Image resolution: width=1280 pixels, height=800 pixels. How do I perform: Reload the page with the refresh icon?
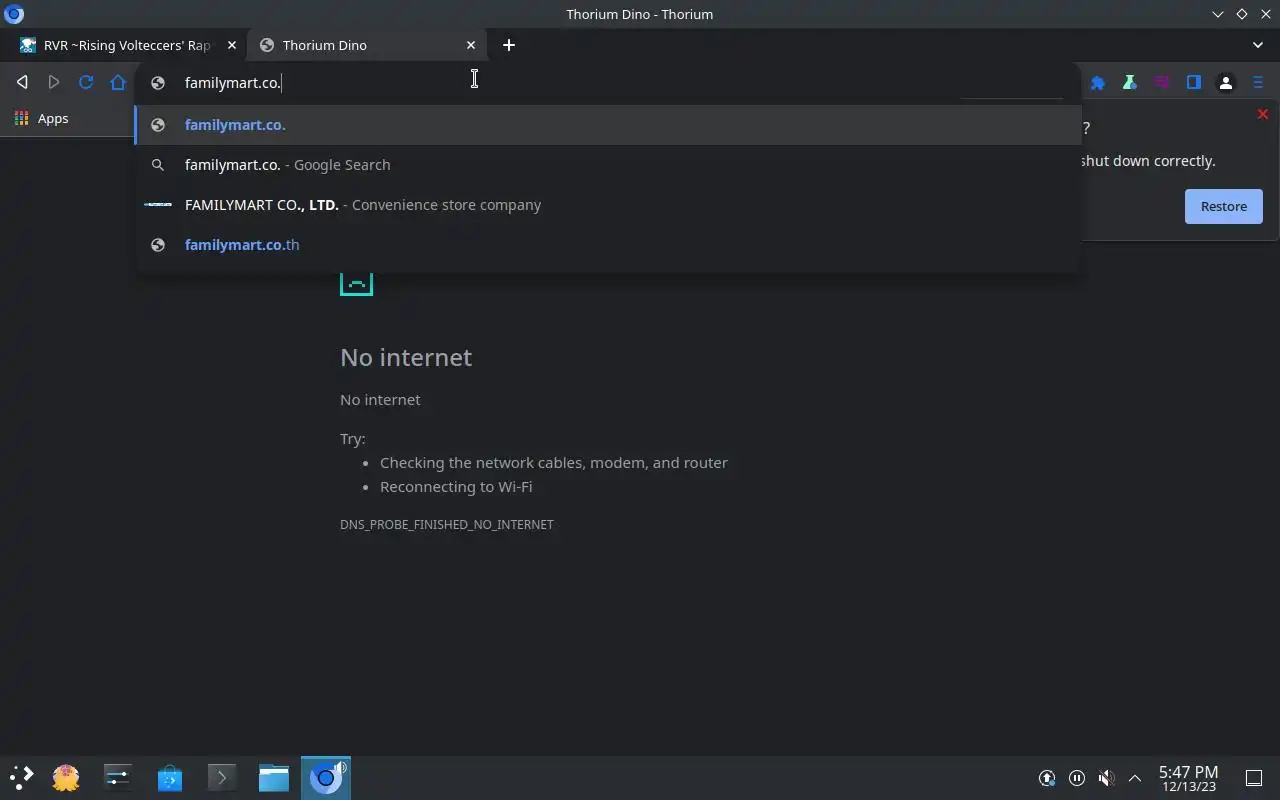click(x=86, y=83)
